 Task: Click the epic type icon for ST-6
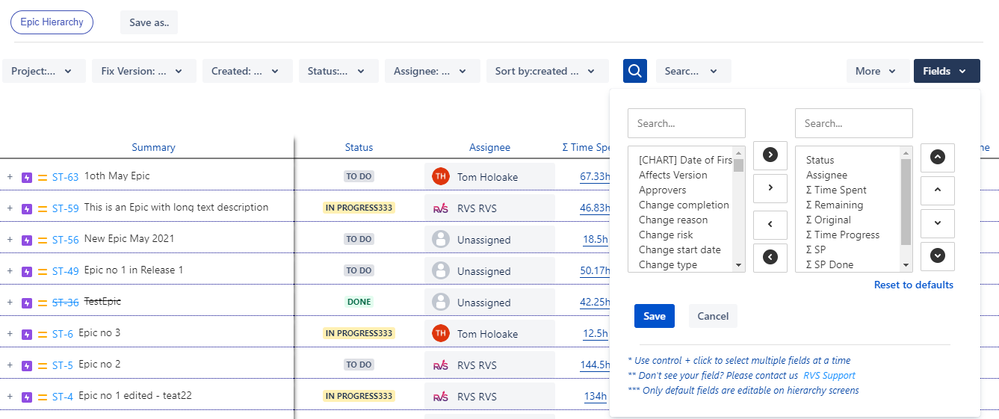pyautogui.click(x=27, y=334)
